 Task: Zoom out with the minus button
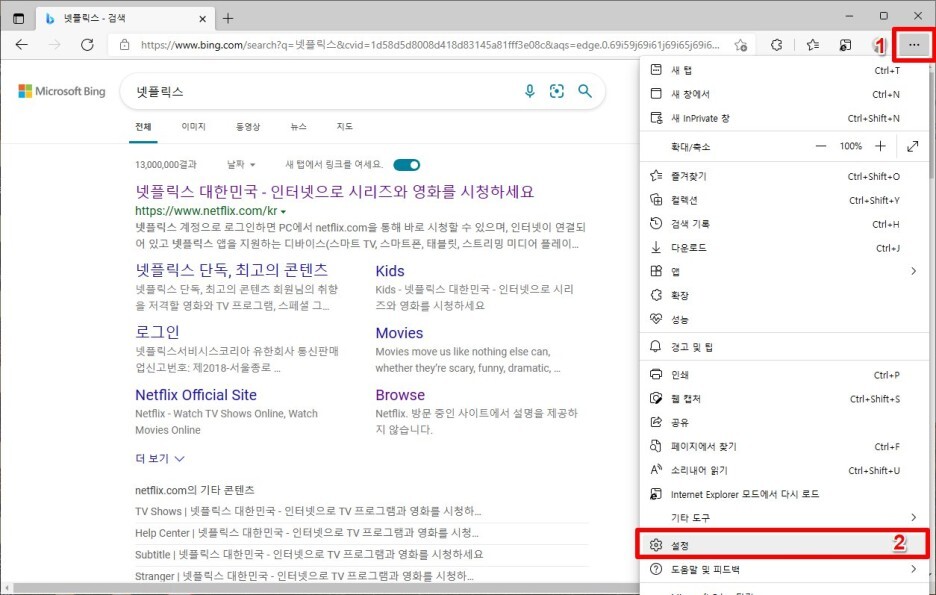point(821,146)
